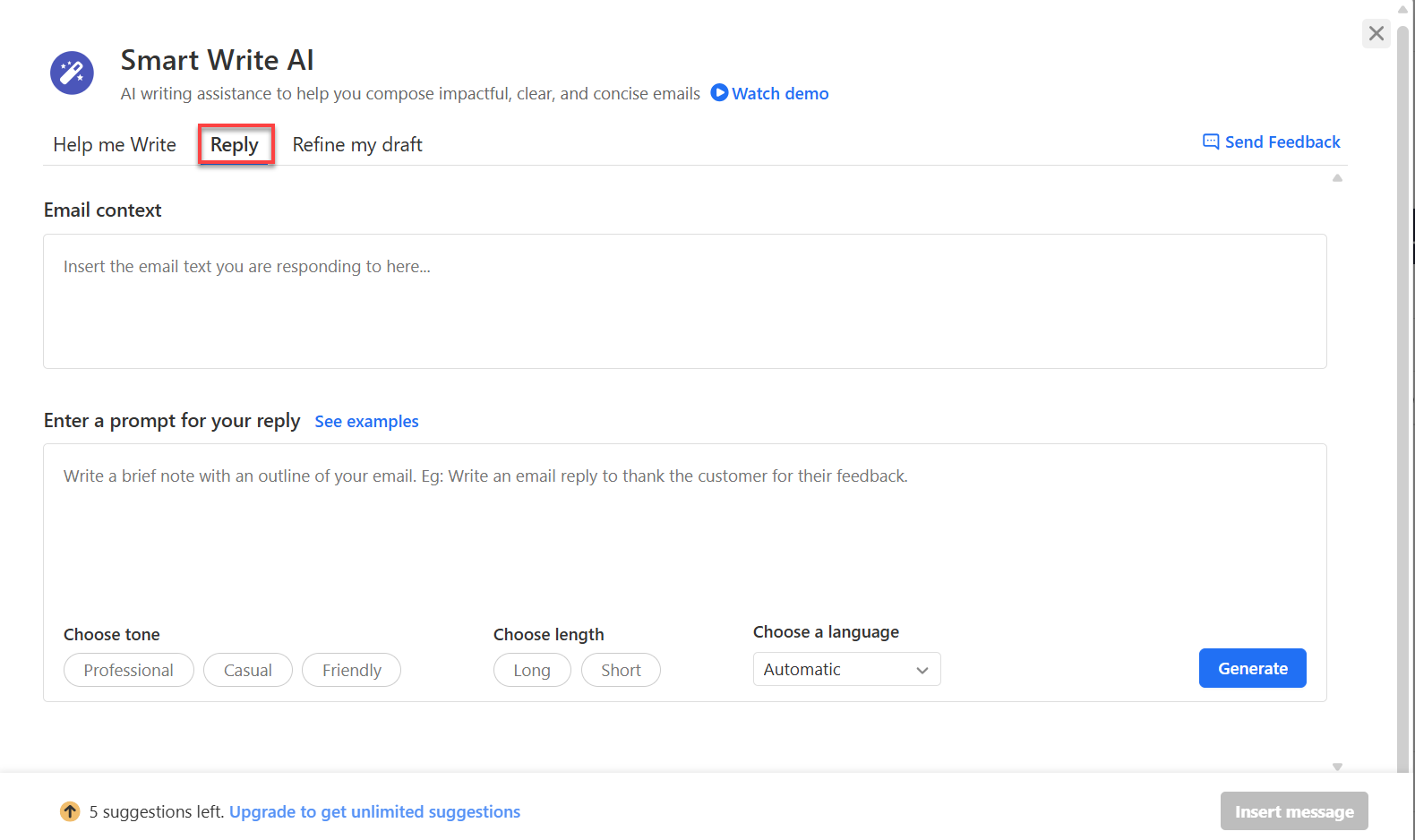The image size is (1415, 840).
Task: Open the Automatic language dropdown
Action: coord(846,669)
